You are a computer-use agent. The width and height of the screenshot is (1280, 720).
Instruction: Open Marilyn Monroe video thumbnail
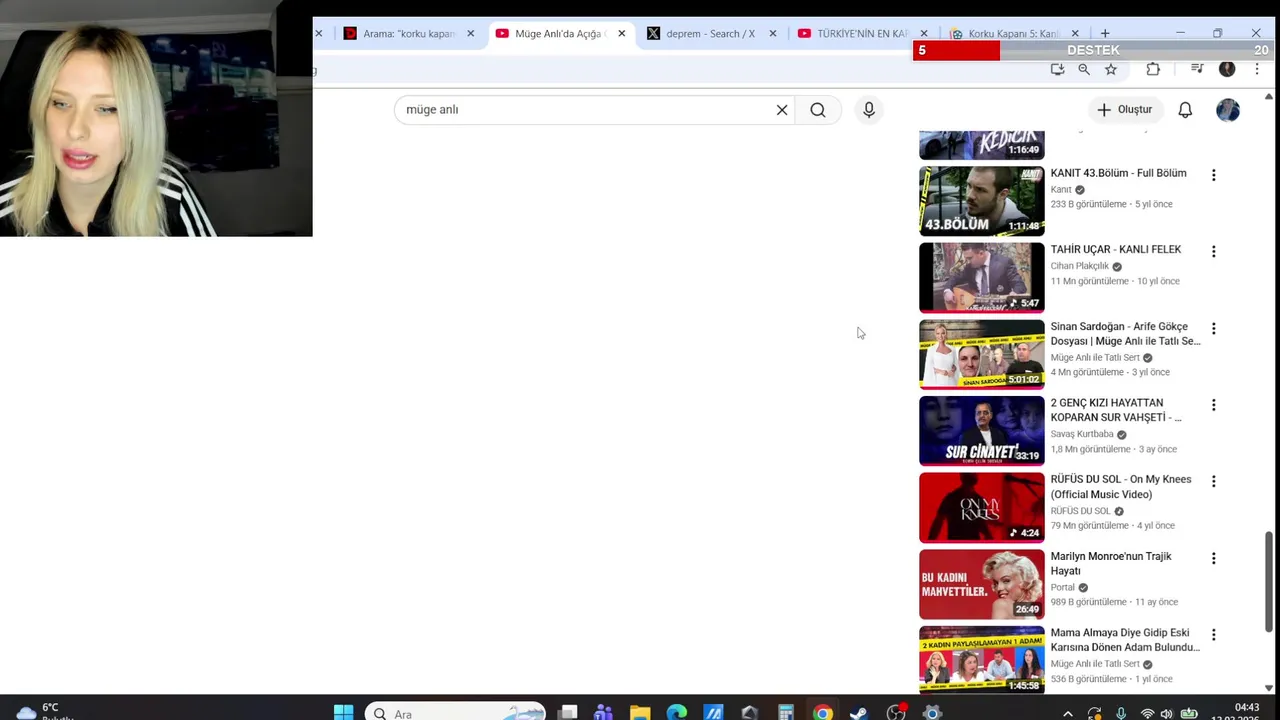(982, 584)
